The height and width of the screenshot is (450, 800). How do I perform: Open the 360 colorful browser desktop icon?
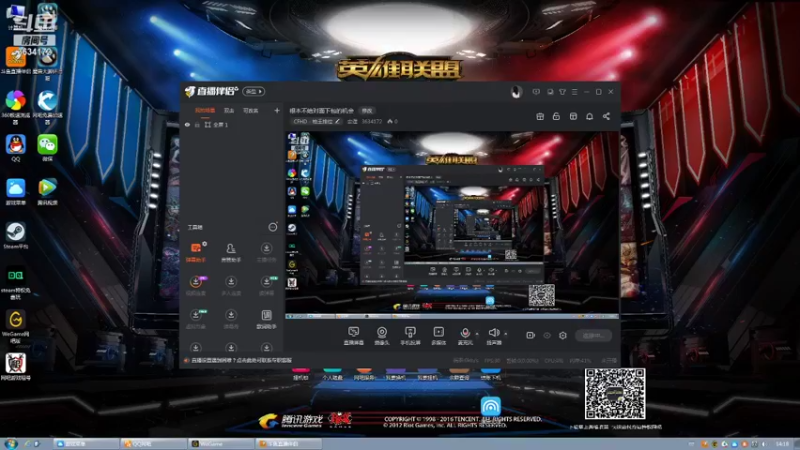[x=16, y=106]
